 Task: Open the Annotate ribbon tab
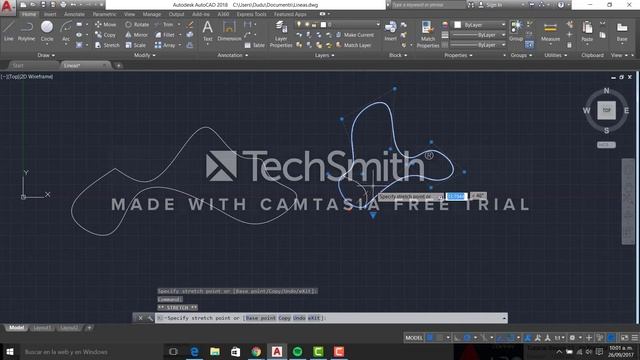[74, 14]
